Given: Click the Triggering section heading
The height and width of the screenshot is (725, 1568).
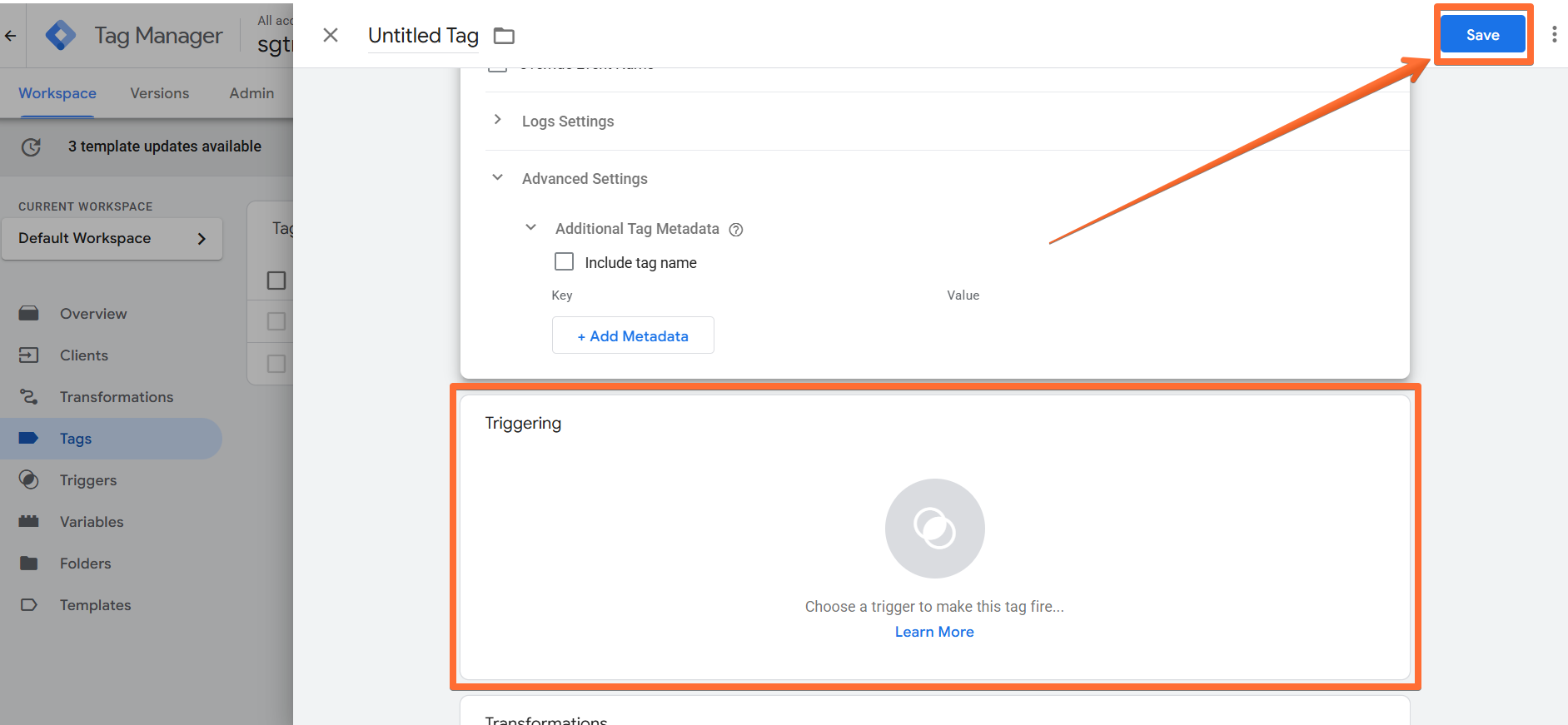Looking at the screenshot, I should [523, 423].
